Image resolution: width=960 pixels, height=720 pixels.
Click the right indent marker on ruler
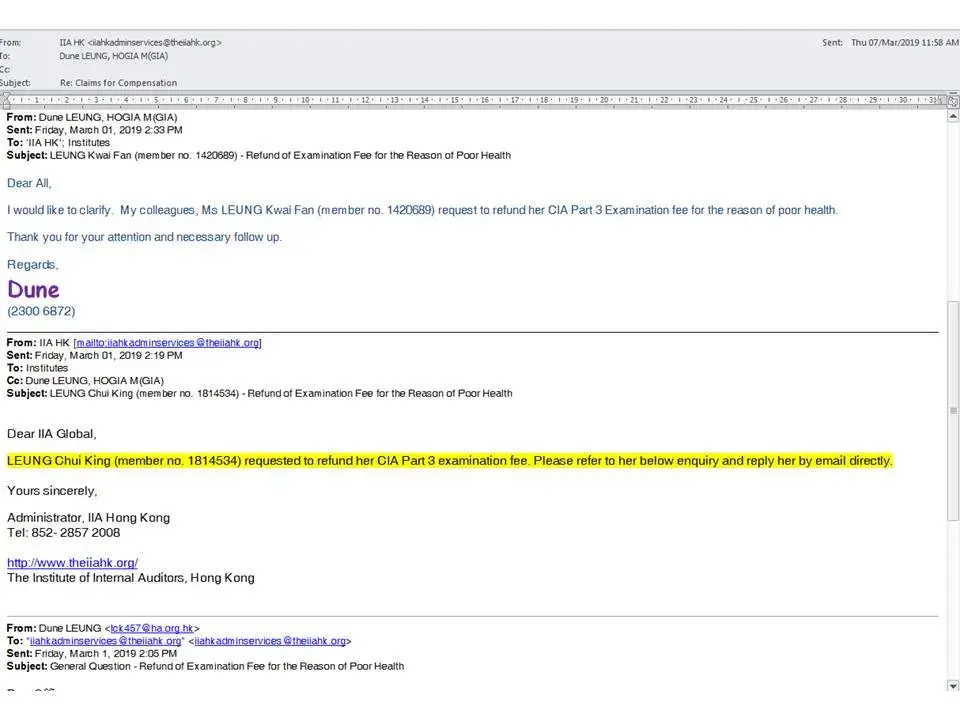938,100
